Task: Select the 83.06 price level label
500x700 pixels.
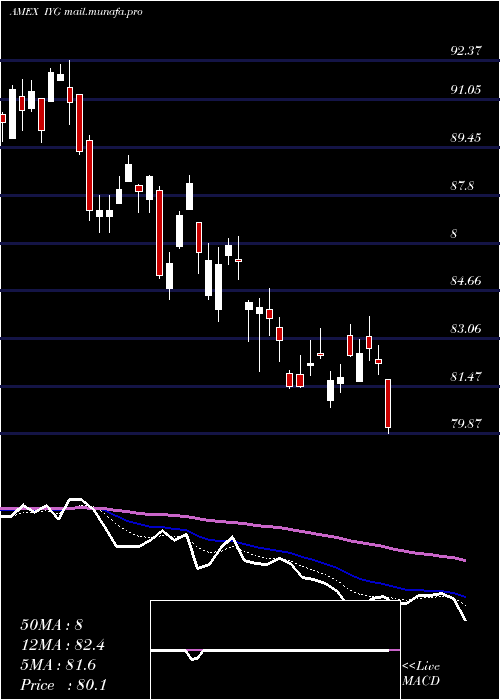Action: click(466, 329)
